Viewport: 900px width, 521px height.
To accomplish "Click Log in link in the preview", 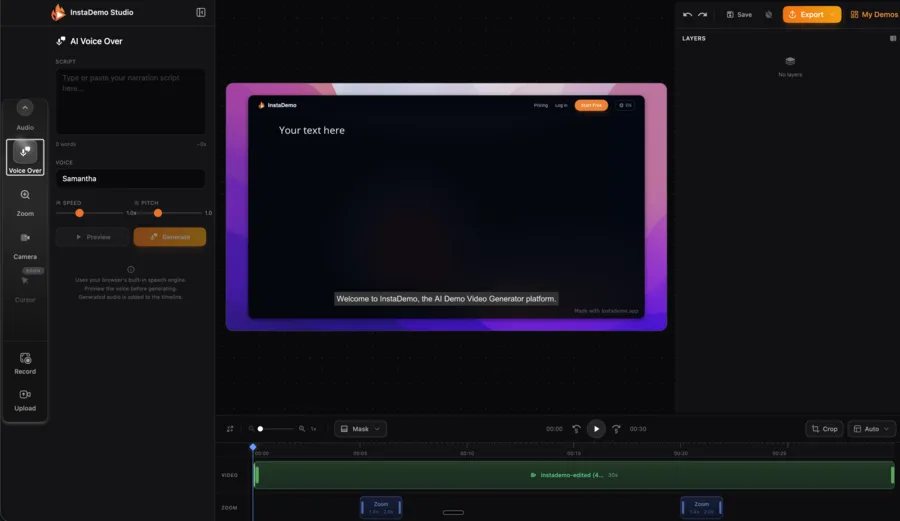I will (x=561, y=105).
